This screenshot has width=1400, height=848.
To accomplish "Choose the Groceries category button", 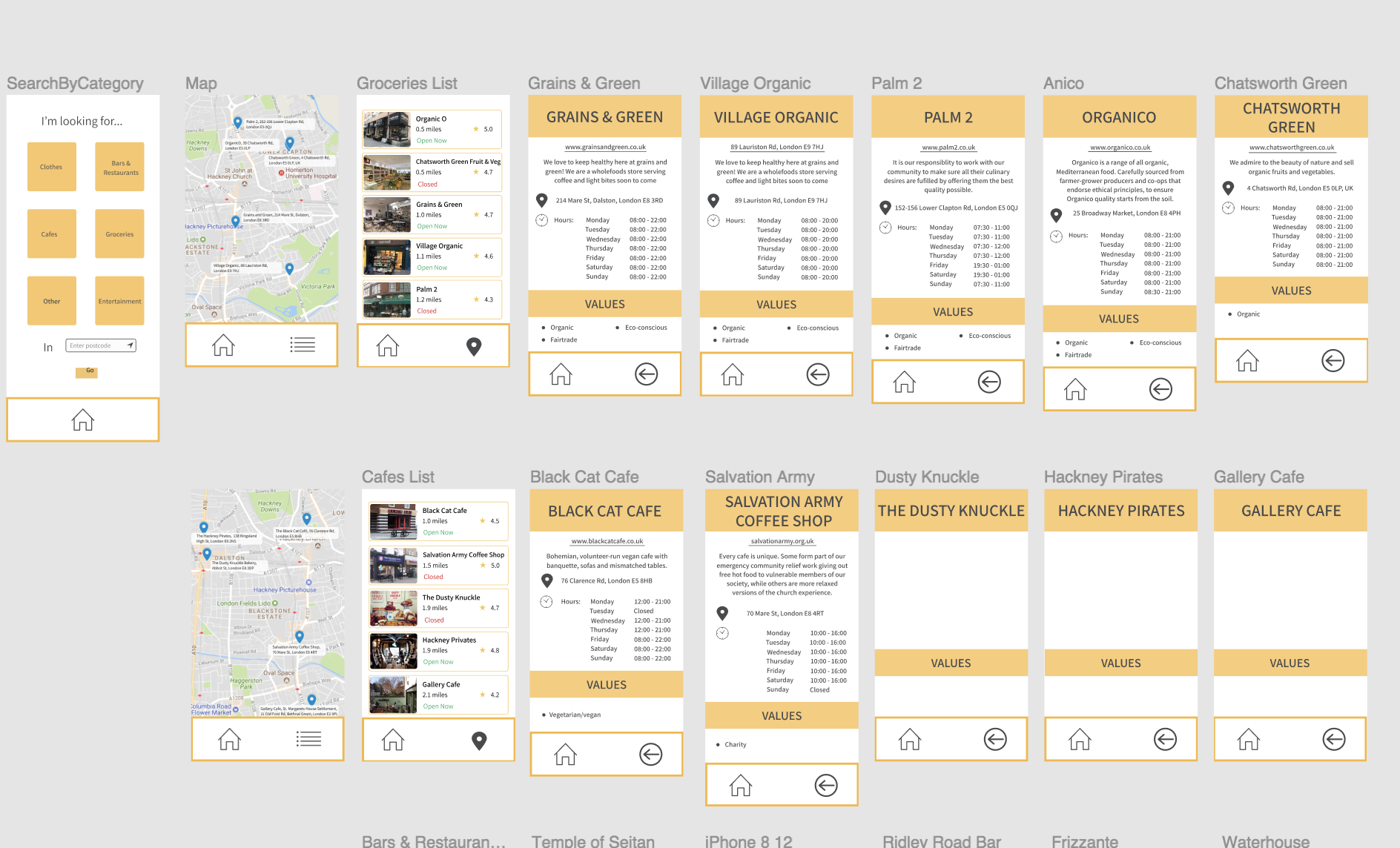I will tap(119, 233).
